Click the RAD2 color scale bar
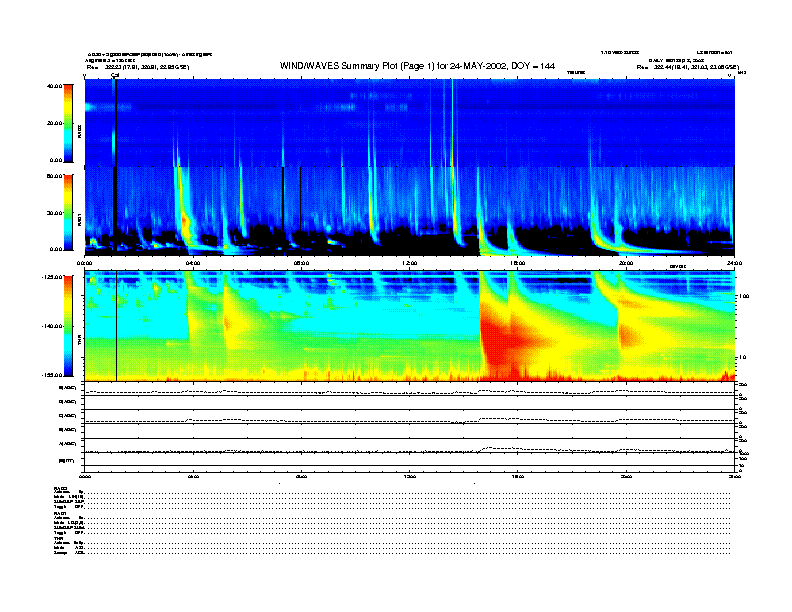This screenshot has height=612, width=792. [x=68, y=123]
